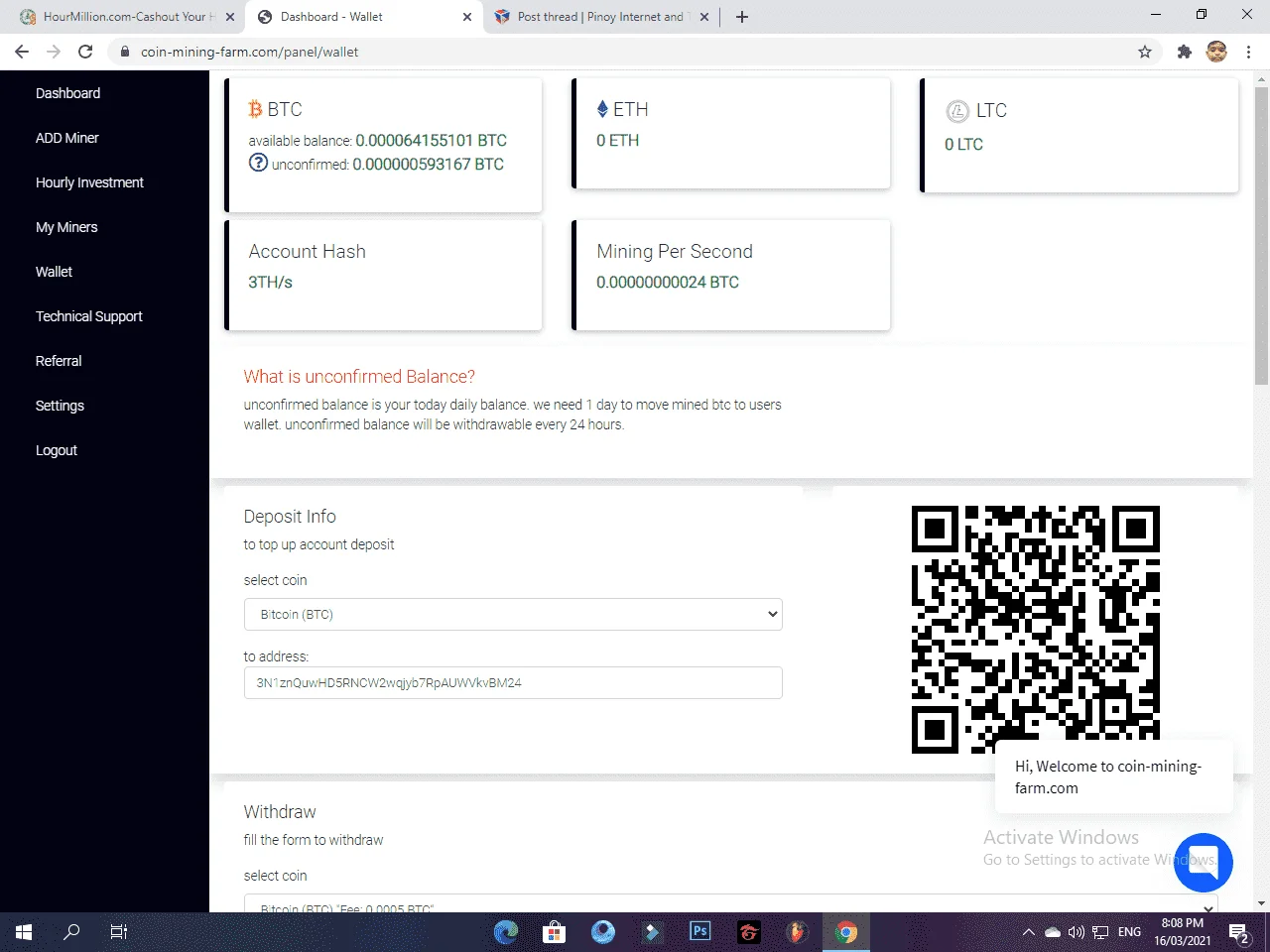
Task: Show hidden system tray icons
Action: click(1029, 932)
